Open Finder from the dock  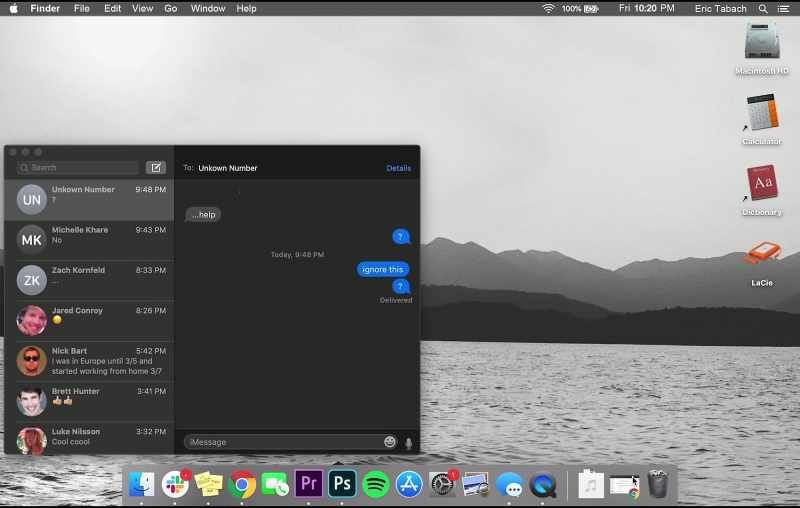(x=141, y=484)
